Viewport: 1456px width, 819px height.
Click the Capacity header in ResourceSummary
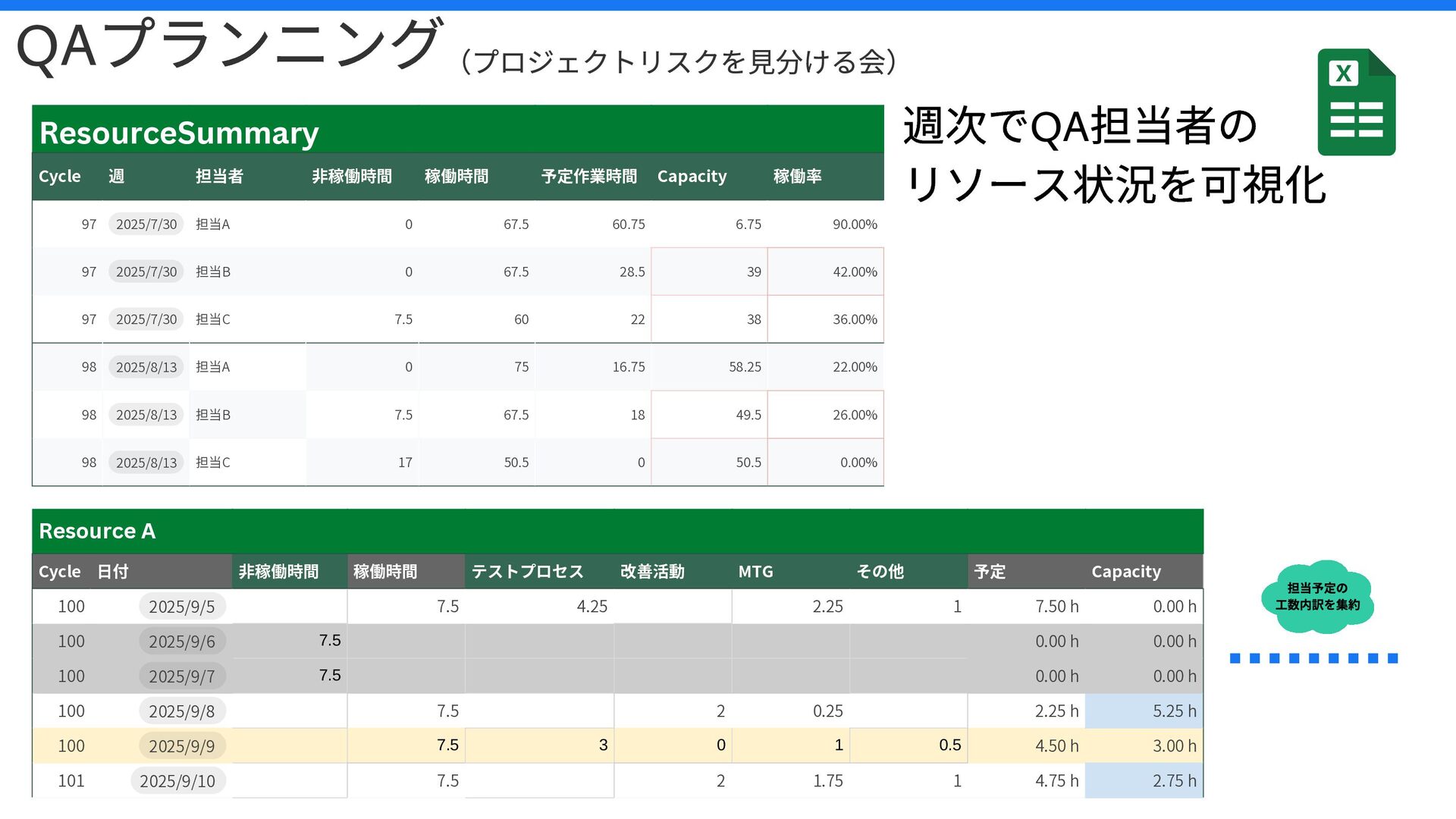(692, 176)
